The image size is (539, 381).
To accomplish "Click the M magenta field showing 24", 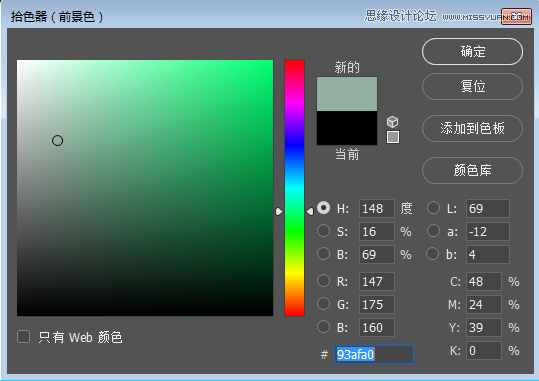I will pyautogui.click(x=484, y=304).
